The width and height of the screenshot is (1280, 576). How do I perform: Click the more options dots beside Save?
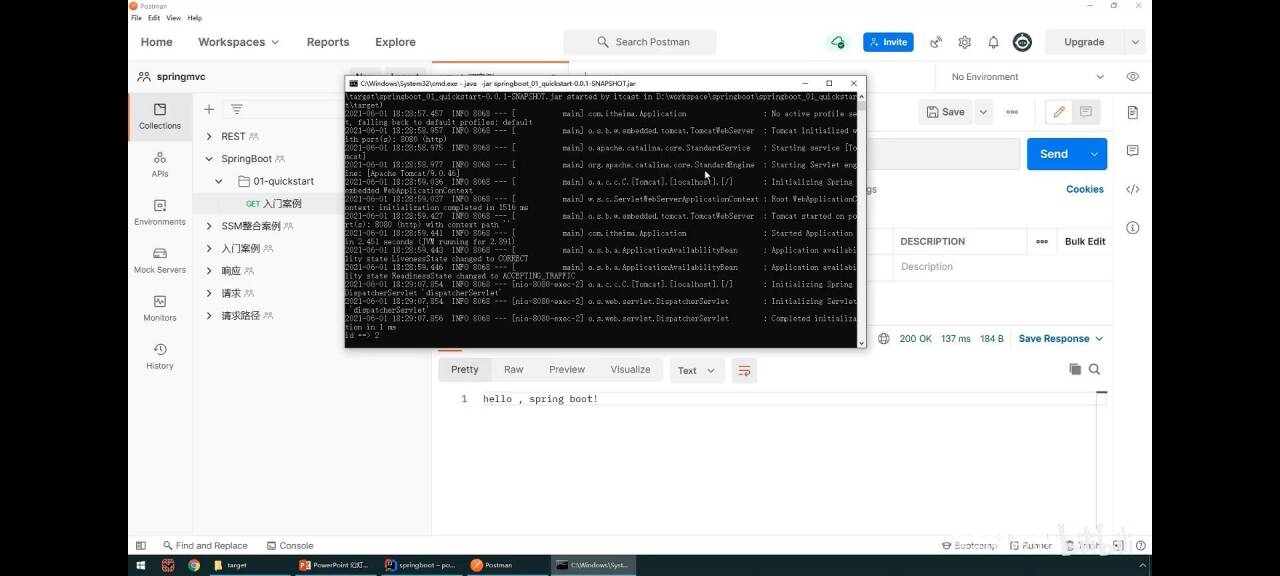pos(1012,112)
